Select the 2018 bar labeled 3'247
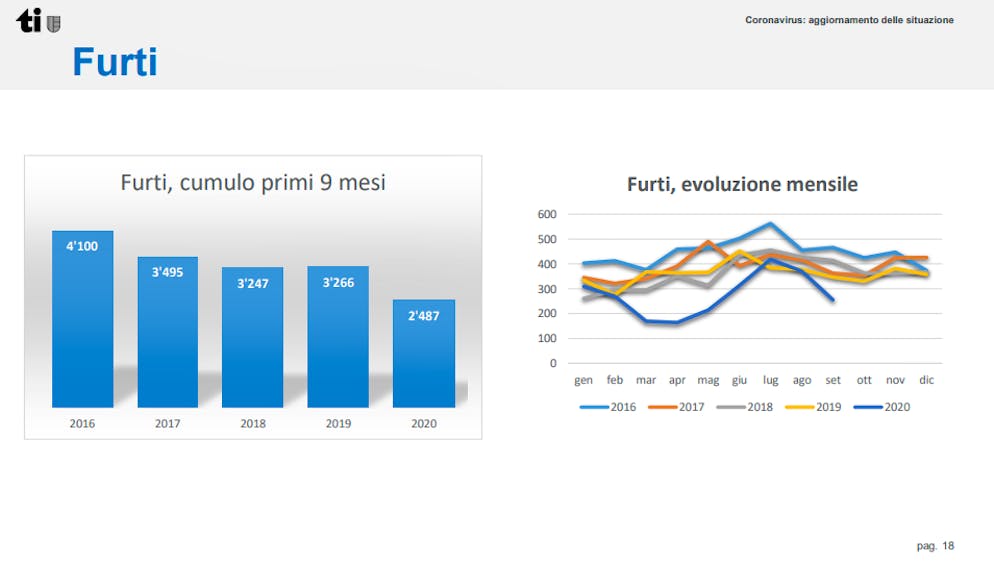Viewport: 994px width, 563px height. pyautogui.click(x=252, y=337)
